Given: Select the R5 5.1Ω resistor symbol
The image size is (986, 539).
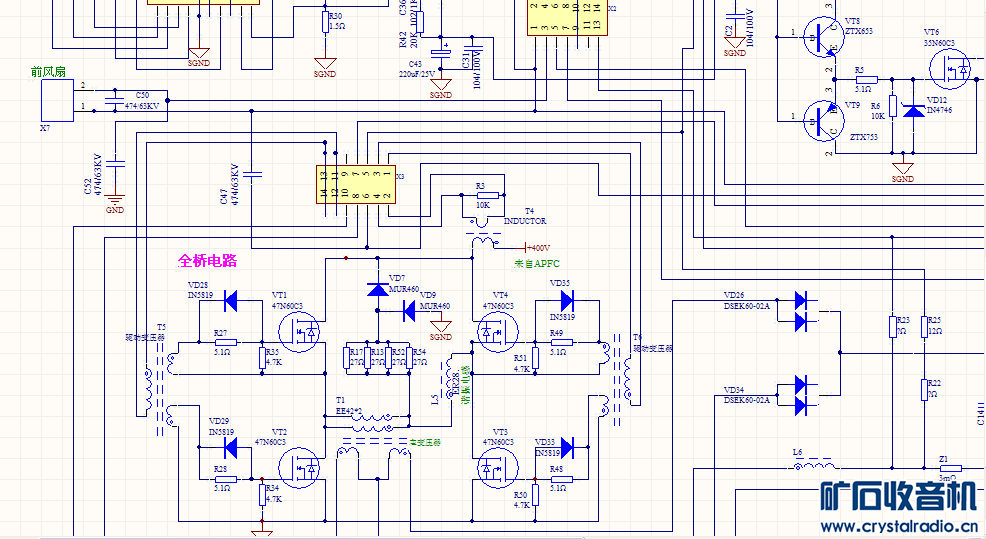Looking at the screenshot, I should [866, 79].
